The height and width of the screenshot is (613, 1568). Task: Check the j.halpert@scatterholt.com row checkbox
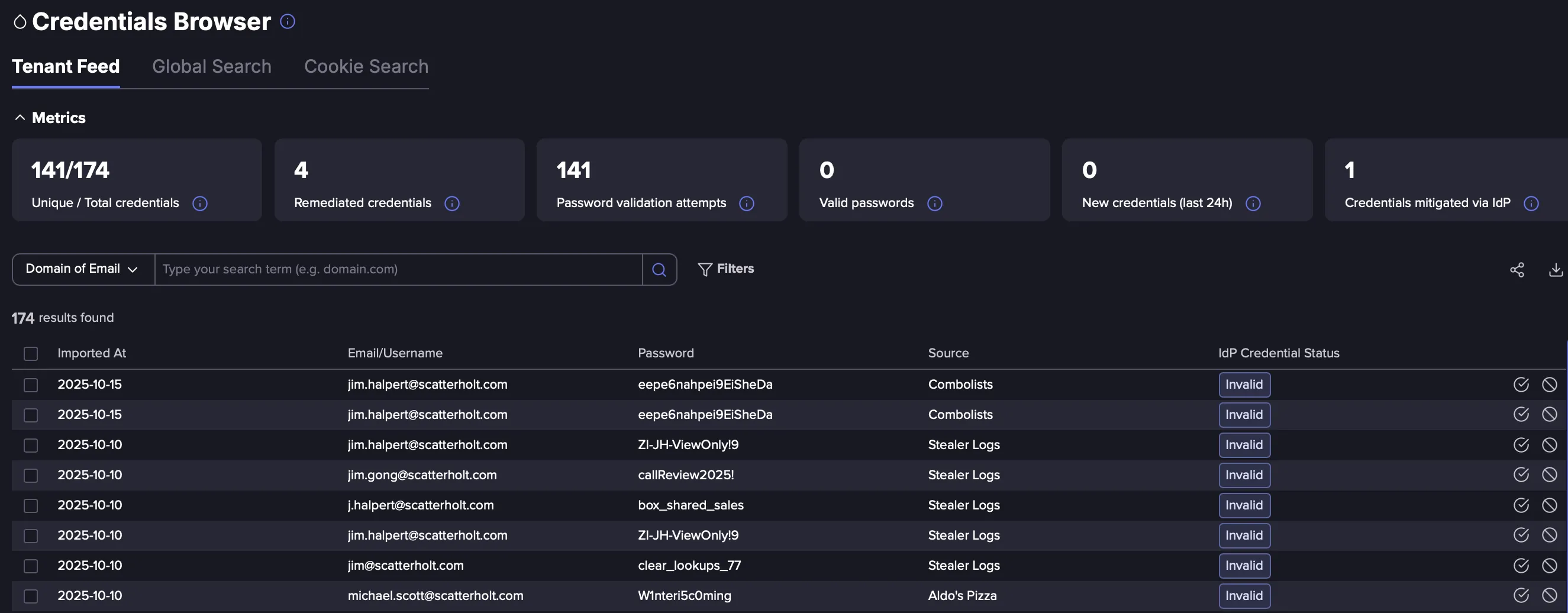point(30,506)
